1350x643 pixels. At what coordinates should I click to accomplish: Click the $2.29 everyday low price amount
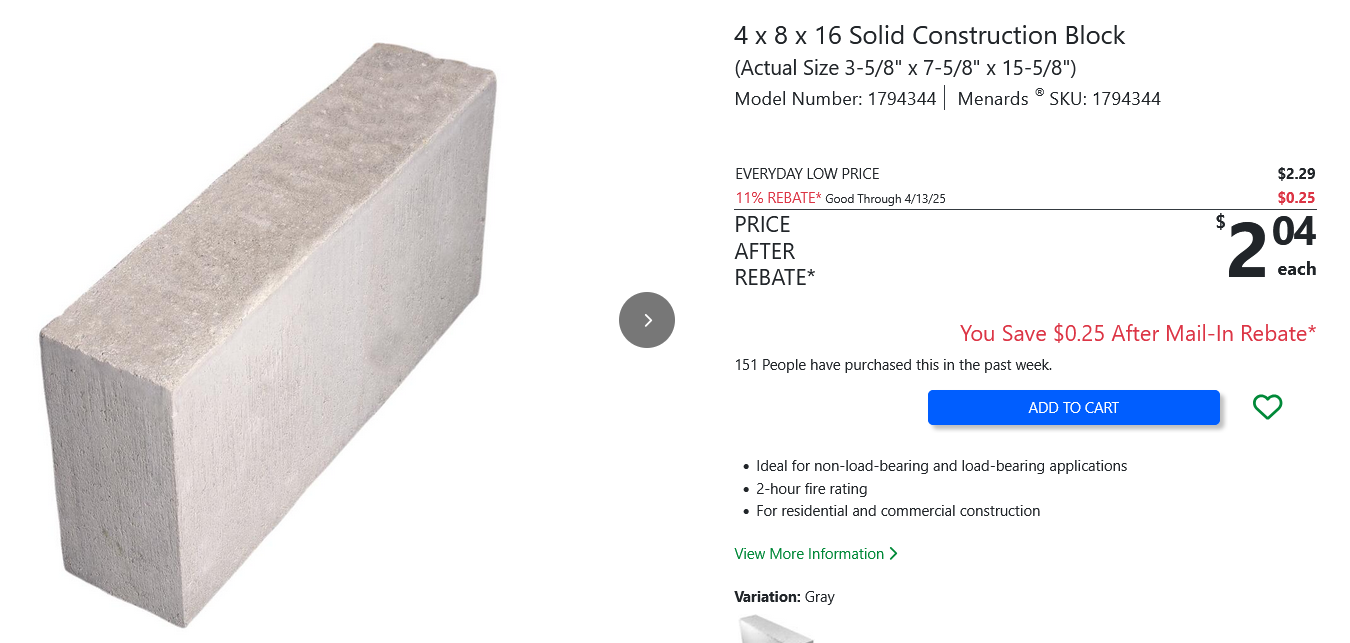(1296, 174)
